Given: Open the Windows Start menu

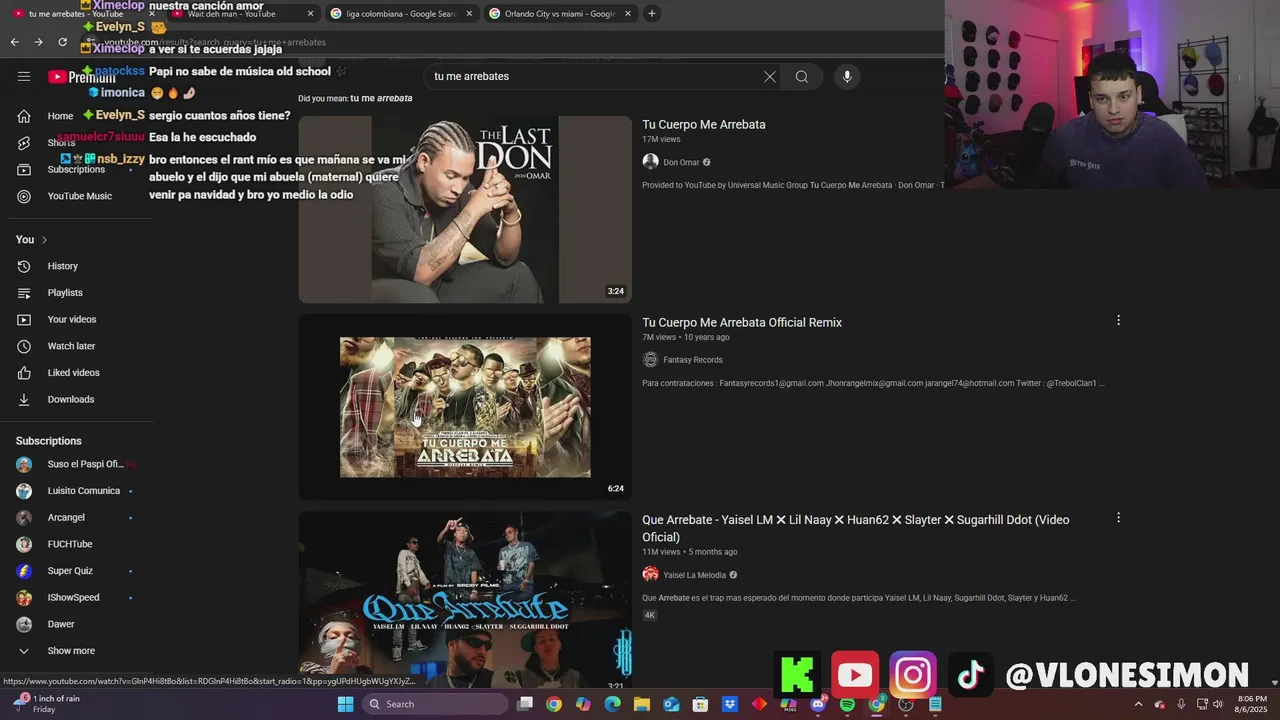Looking at the screenshot, I should (345, 704).
